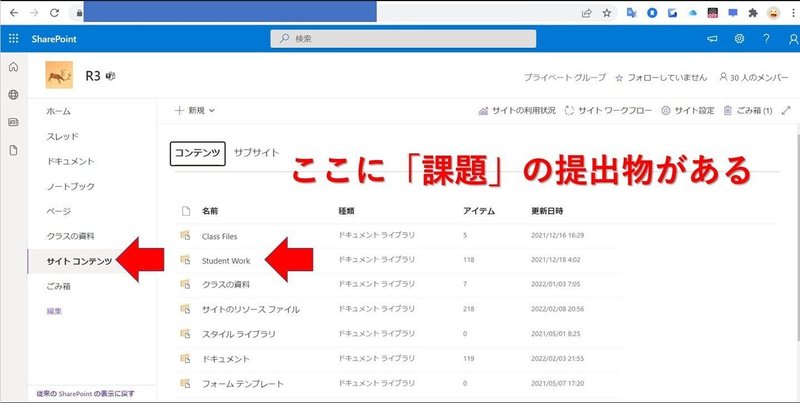800x403 pixels.
Task: Open the スタイル ライブラリ library
Action: [x=238, y=334]
